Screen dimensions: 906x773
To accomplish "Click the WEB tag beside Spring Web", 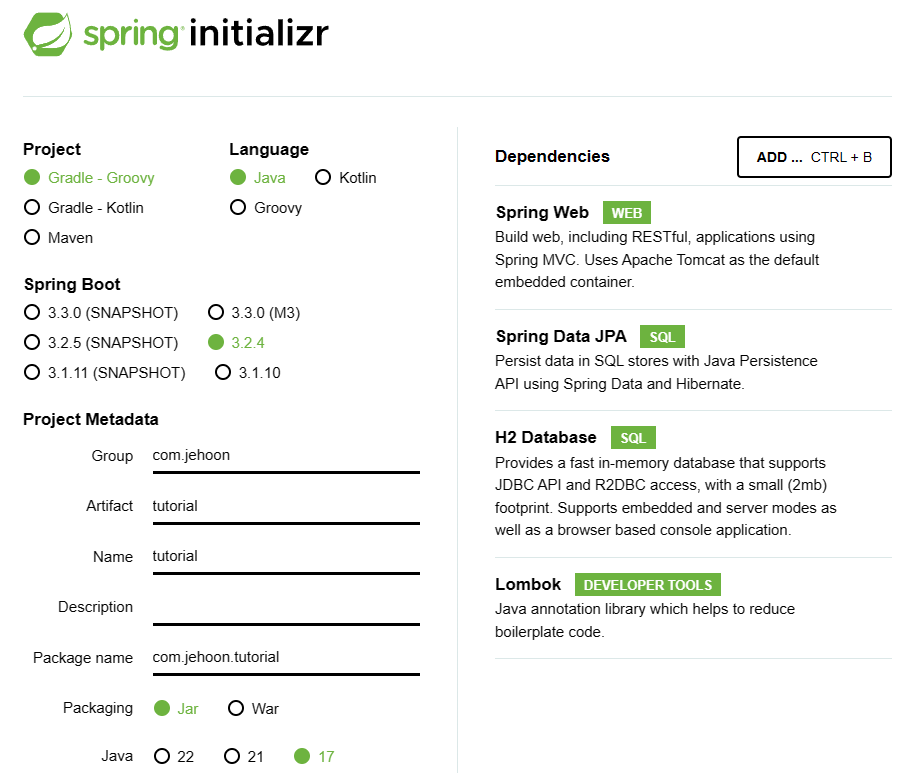I will [626, 213].
